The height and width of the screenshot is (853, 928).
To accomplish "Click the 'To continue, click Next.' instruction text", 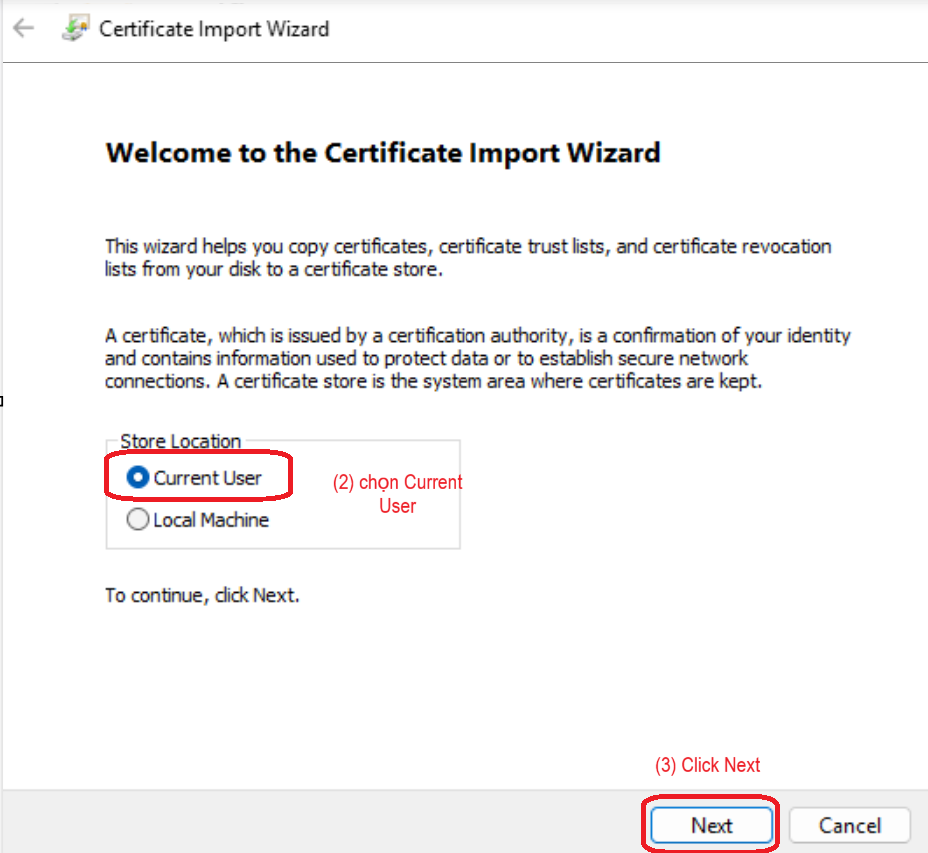I will tap(202, 595).
